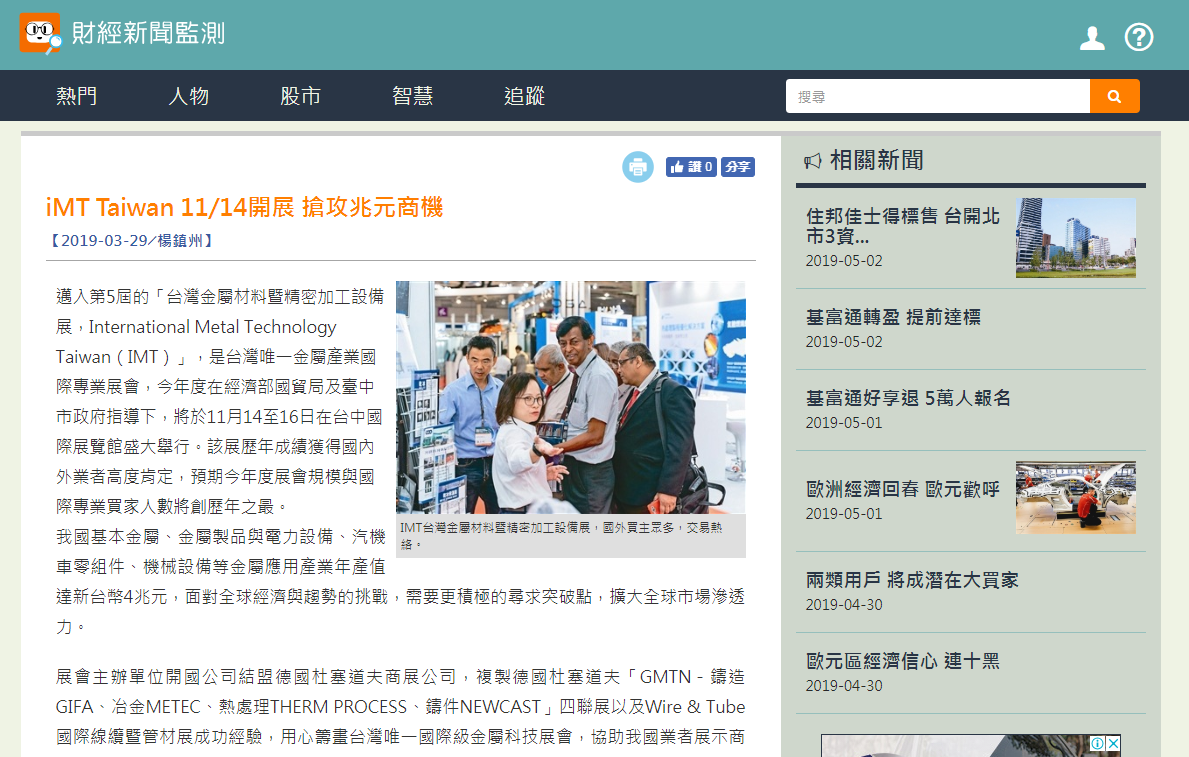Open related news 歐元區經濟信心 連十黑
Image resolution: width=1189 pixels, height=757 pixels.
tap(902, 661)
